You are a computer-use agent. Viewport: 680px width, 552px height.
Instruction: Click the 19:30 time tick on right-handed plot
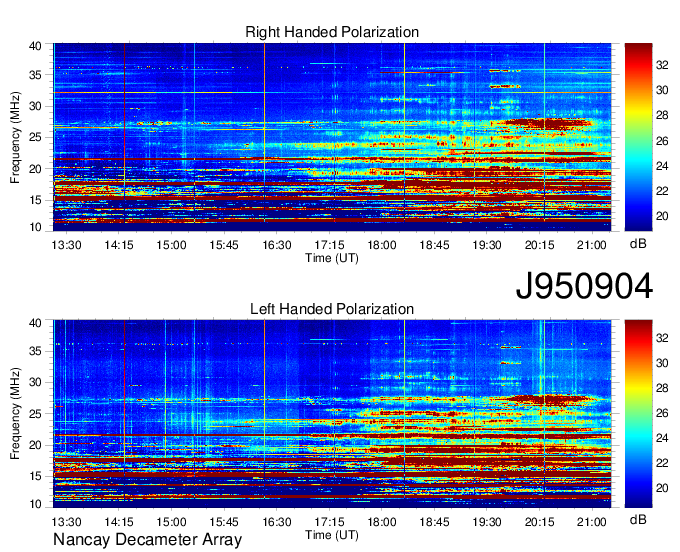[x=487, y=245]
